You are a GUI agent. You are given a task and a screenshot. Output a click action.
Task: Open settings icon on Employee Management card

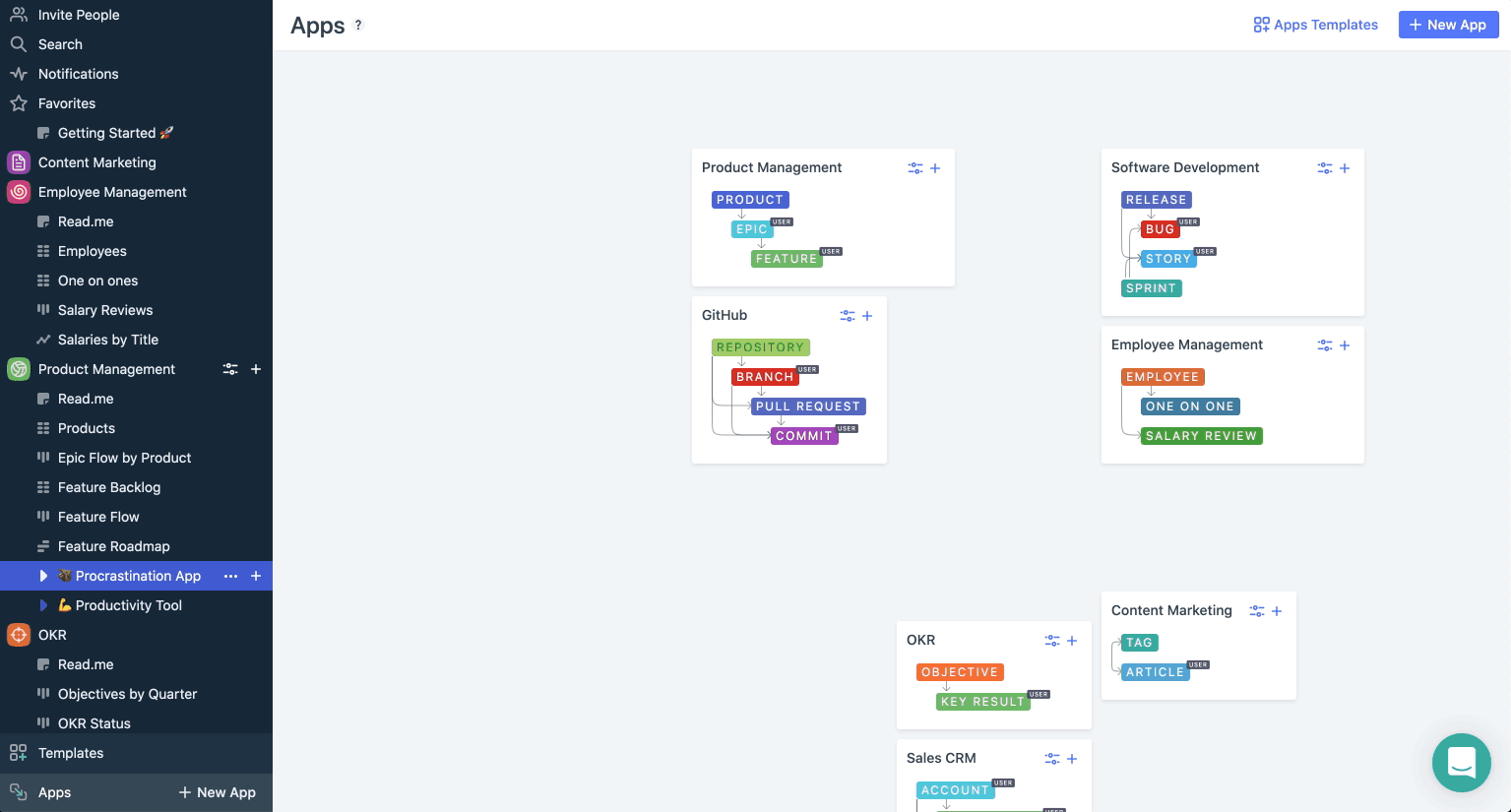1325,344
